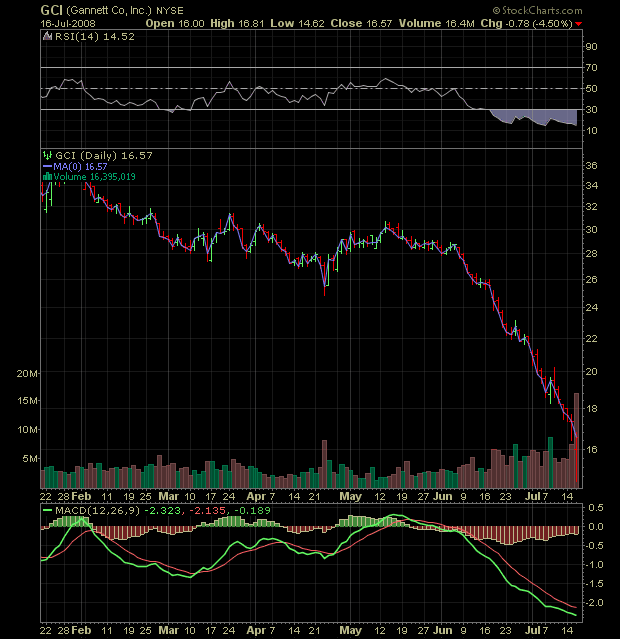Click the red down-arrow change indicator
Viewport: 620px width, 639px height.
click(578, 24)
